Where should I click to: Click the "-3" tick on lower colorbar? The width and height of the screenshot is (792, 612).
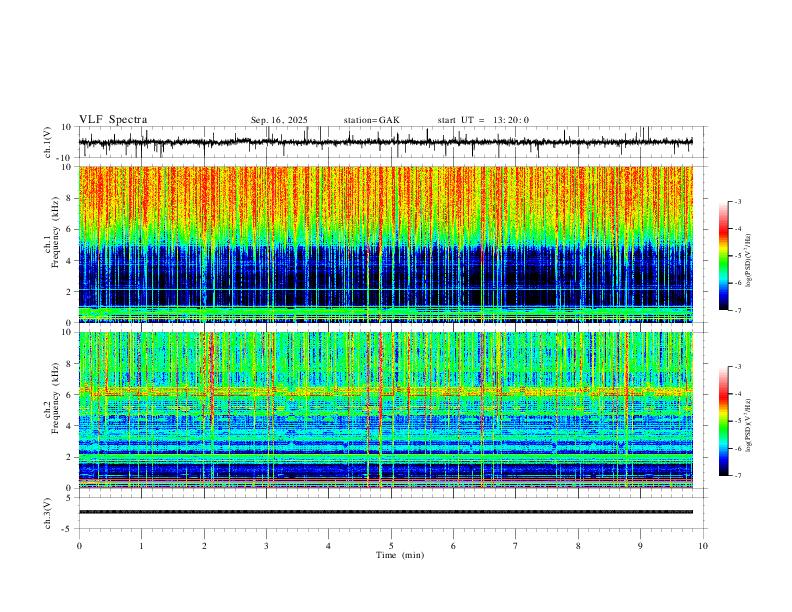[x=737, y=367]
